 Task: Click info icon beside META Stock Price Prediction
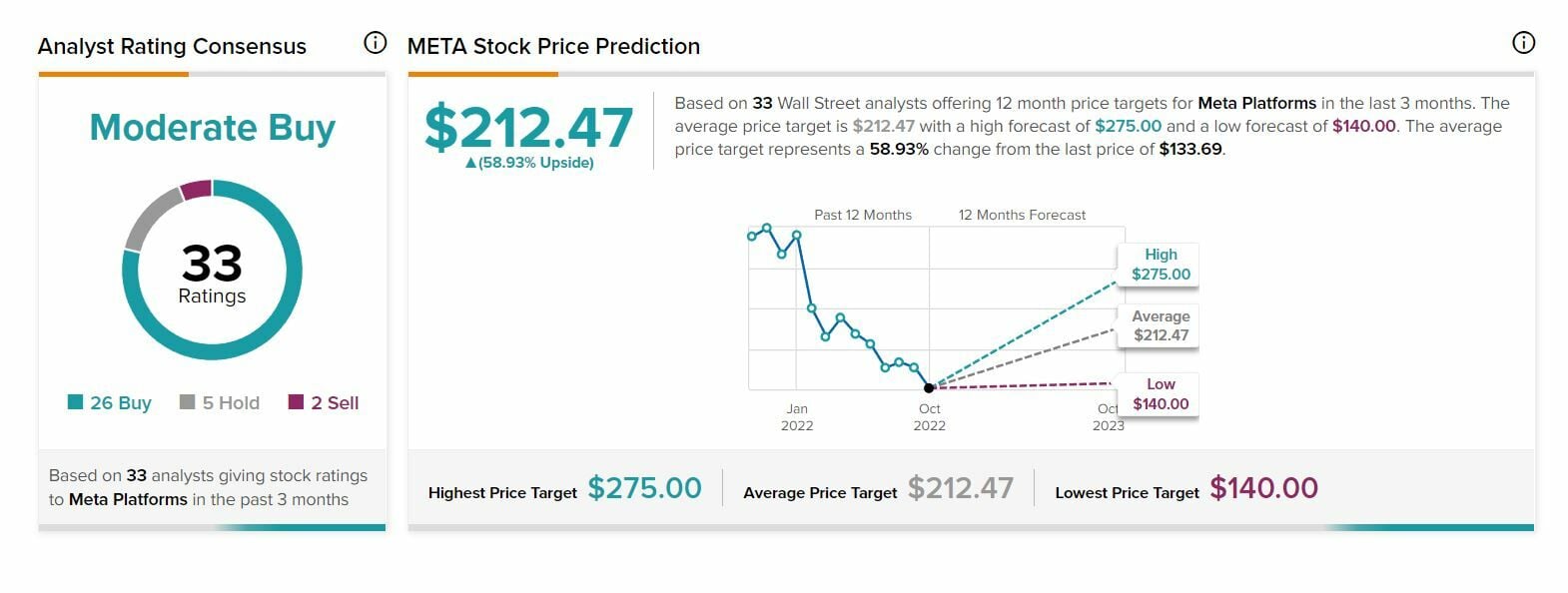[x=1523, y=43]
